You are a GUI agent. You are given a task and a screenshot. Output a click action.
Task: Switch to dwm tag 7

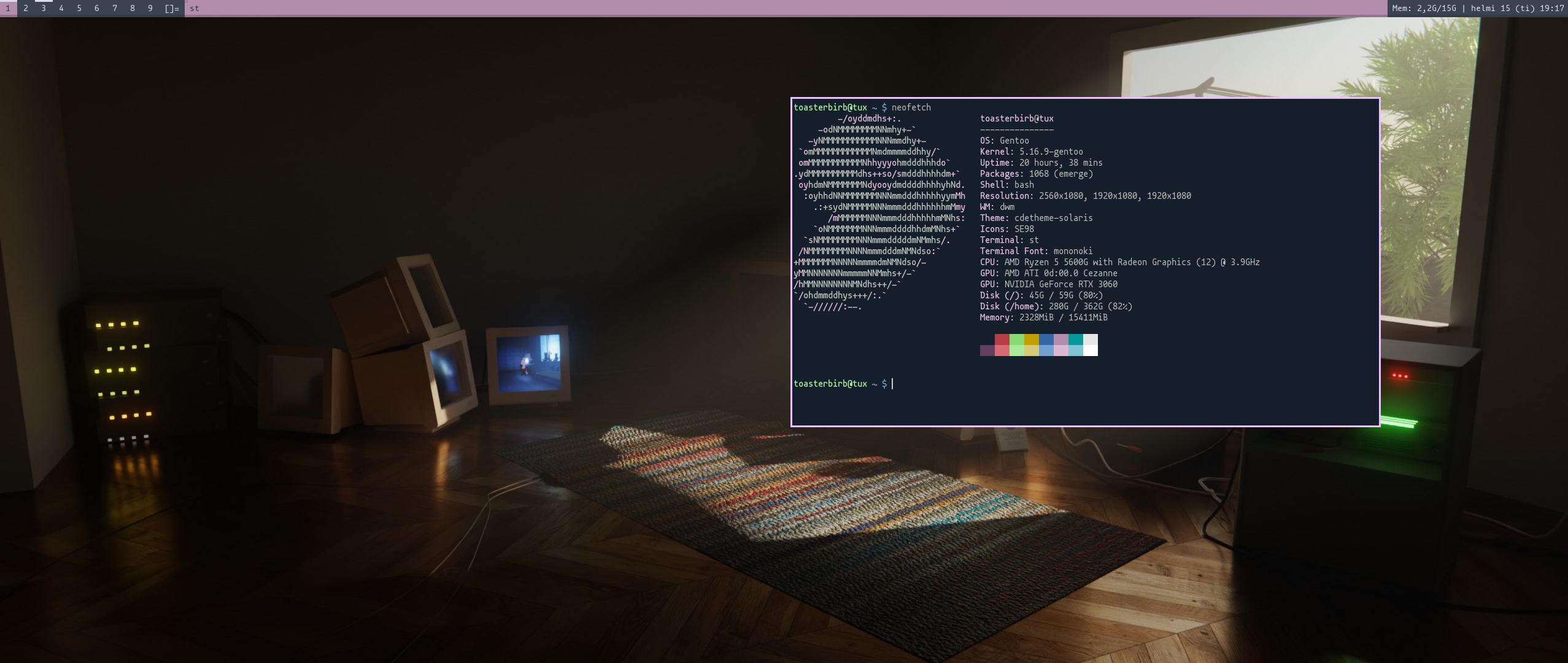(115, 8)
